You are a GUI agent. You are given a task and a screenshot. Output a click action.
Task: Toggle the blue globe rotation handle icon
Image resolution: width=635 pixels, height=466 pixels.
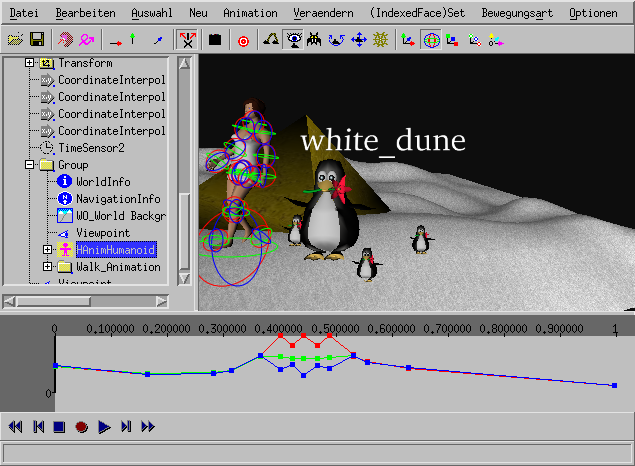coord(432,40)
